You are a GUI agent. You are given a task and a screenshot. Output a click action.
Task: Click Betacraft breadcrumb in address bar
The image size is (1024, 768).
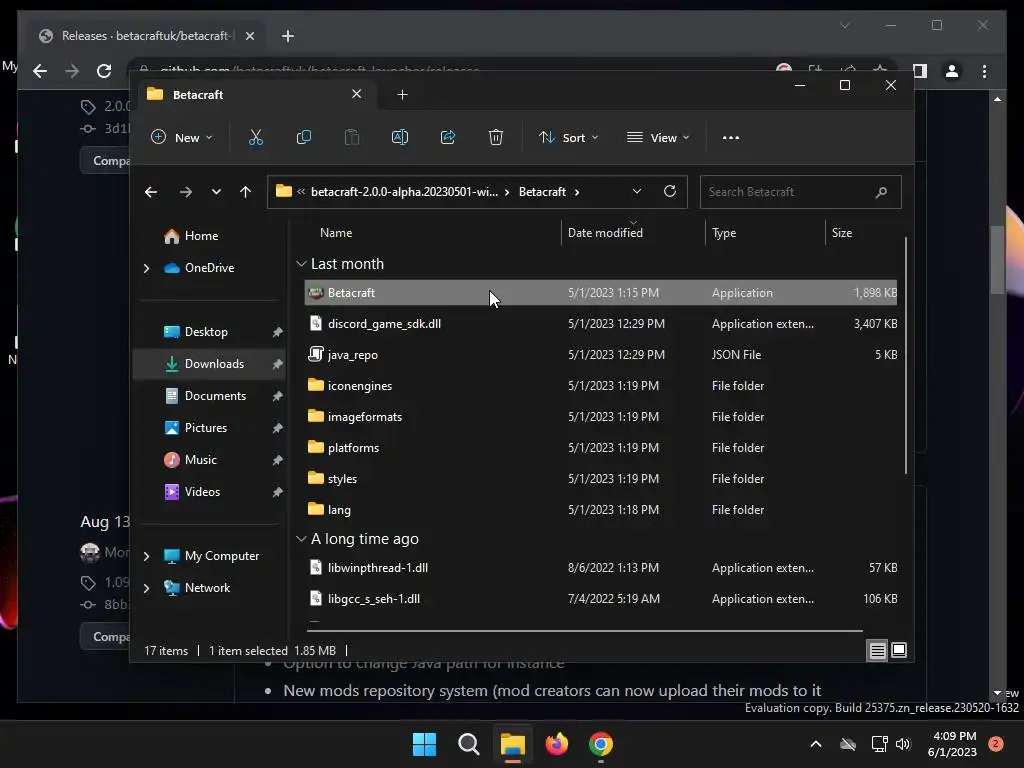tap(542, 192)
